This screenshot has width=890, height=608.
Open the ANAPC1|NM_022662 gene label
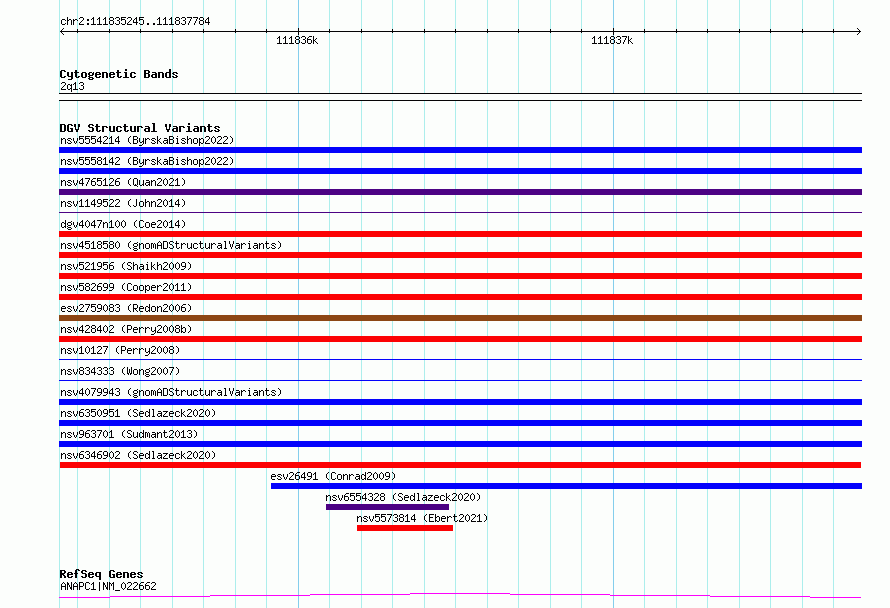pos(108,586)
